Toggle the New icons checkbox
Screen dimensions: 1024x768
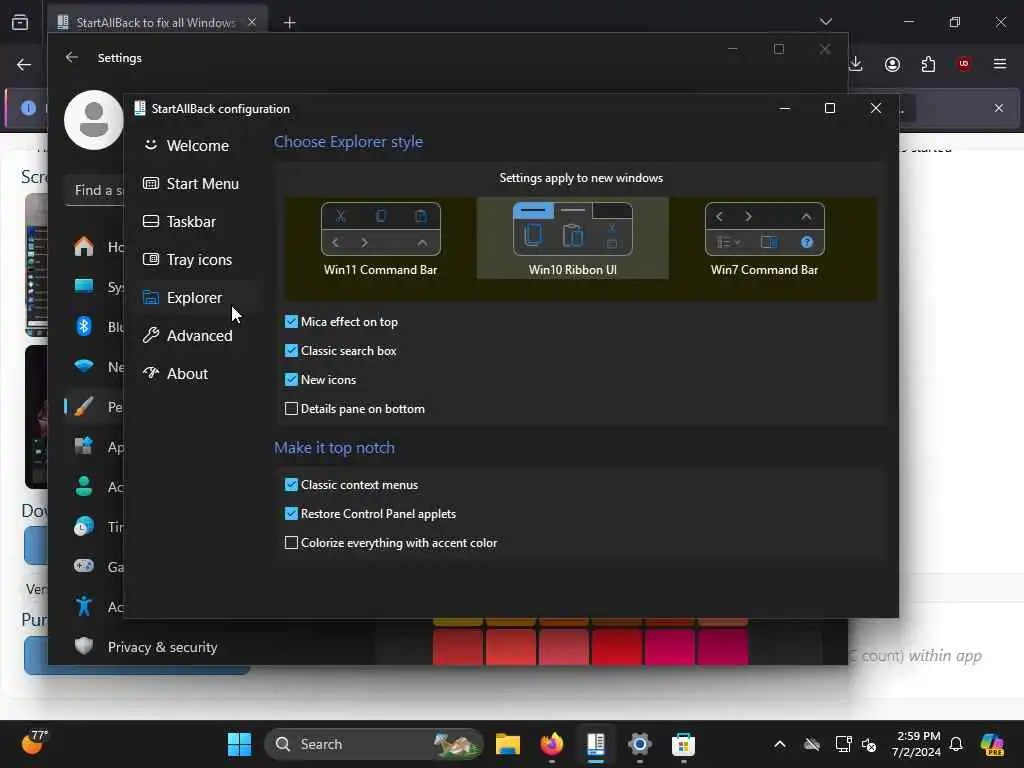coord(291,379)
